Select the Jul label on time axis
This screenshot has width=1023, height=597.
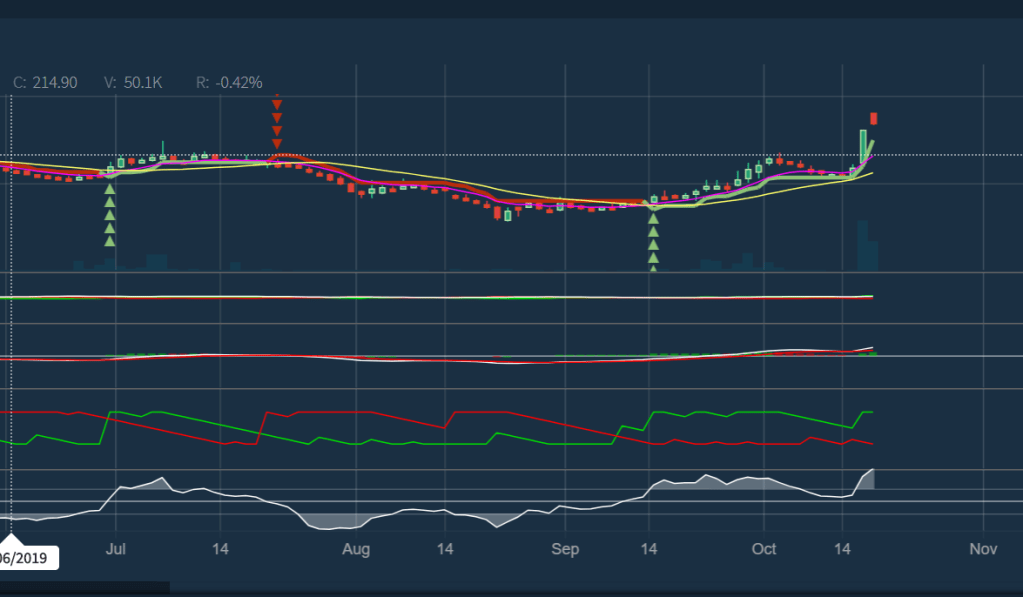[x=115, y=549]
